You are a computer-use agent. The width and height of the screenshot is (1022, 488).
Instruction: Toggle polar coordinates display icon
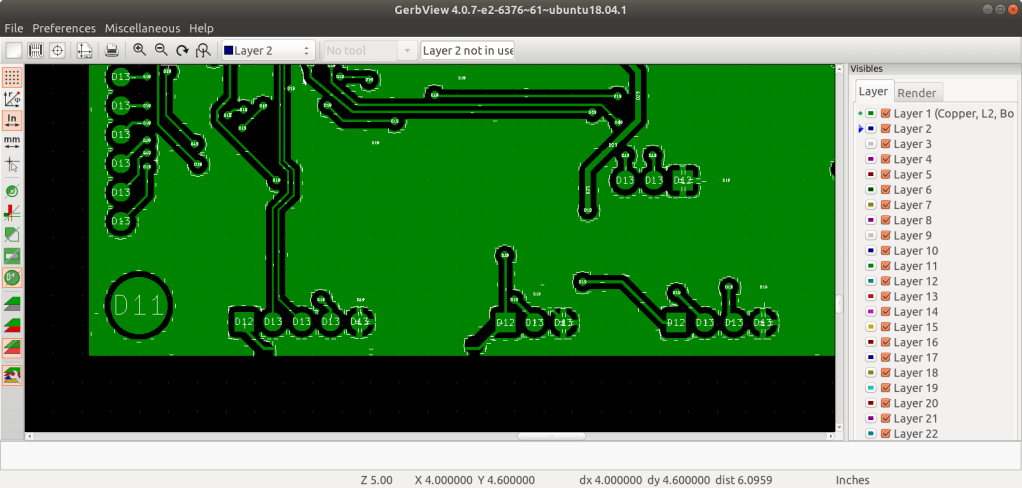[13, 98]
